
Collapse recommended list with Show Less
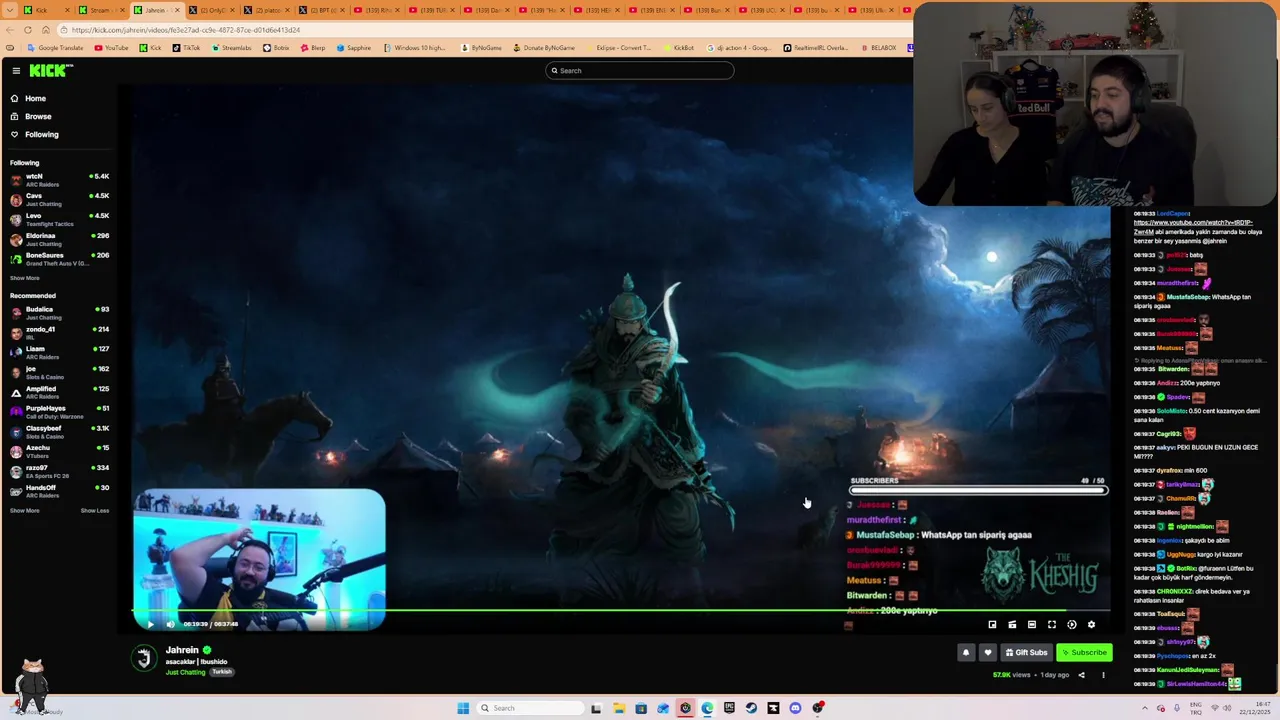(95, 511)
